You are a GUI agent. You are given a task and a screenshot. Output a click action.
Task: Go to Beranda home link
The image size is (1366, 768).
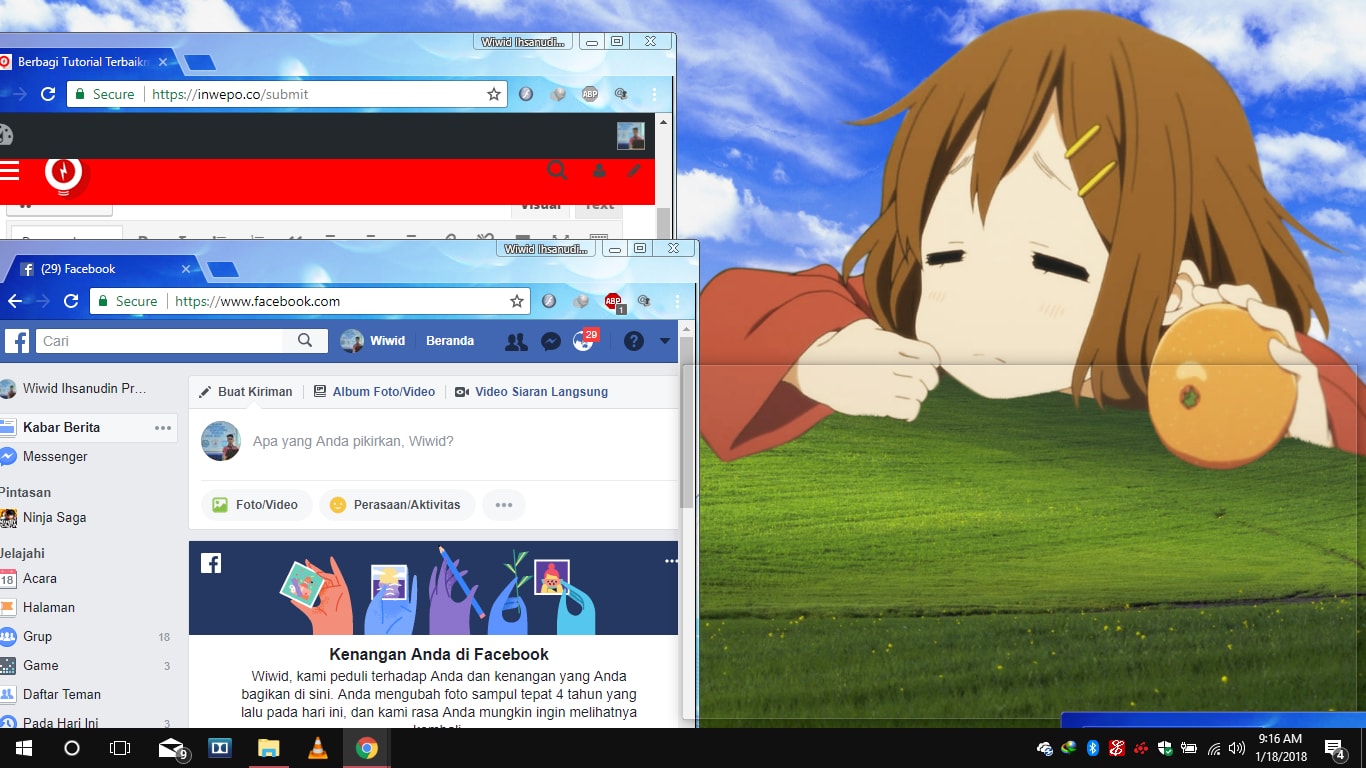coord(450,341)
